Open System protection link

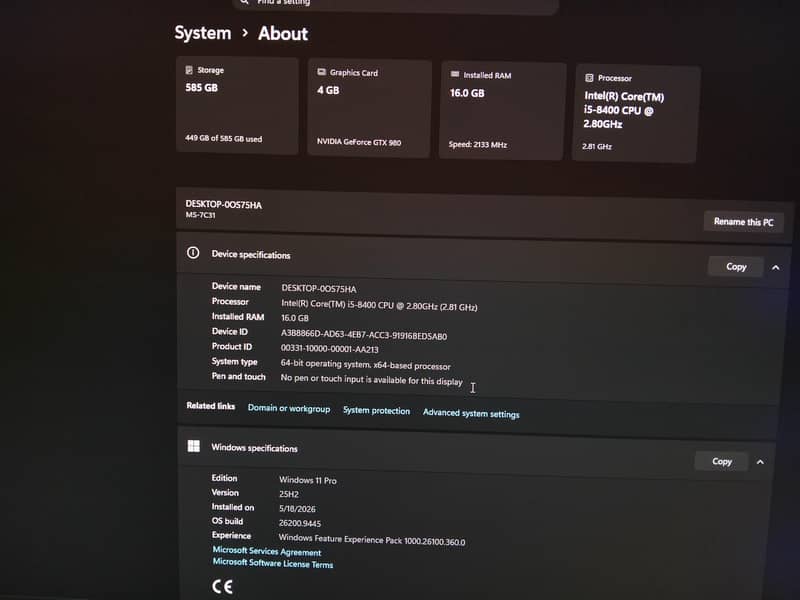(x=376, y=411)
